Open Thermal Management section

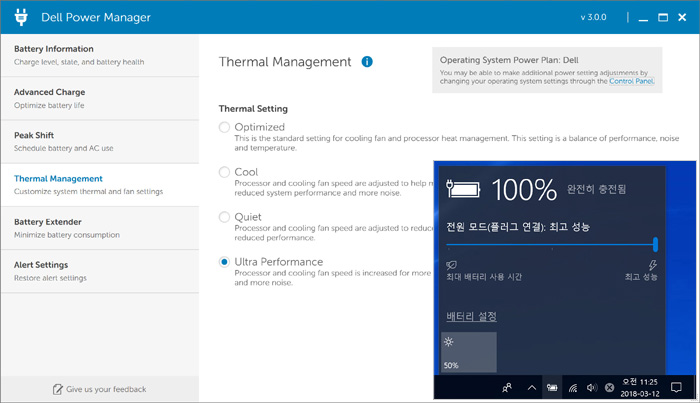click(100, 185)
